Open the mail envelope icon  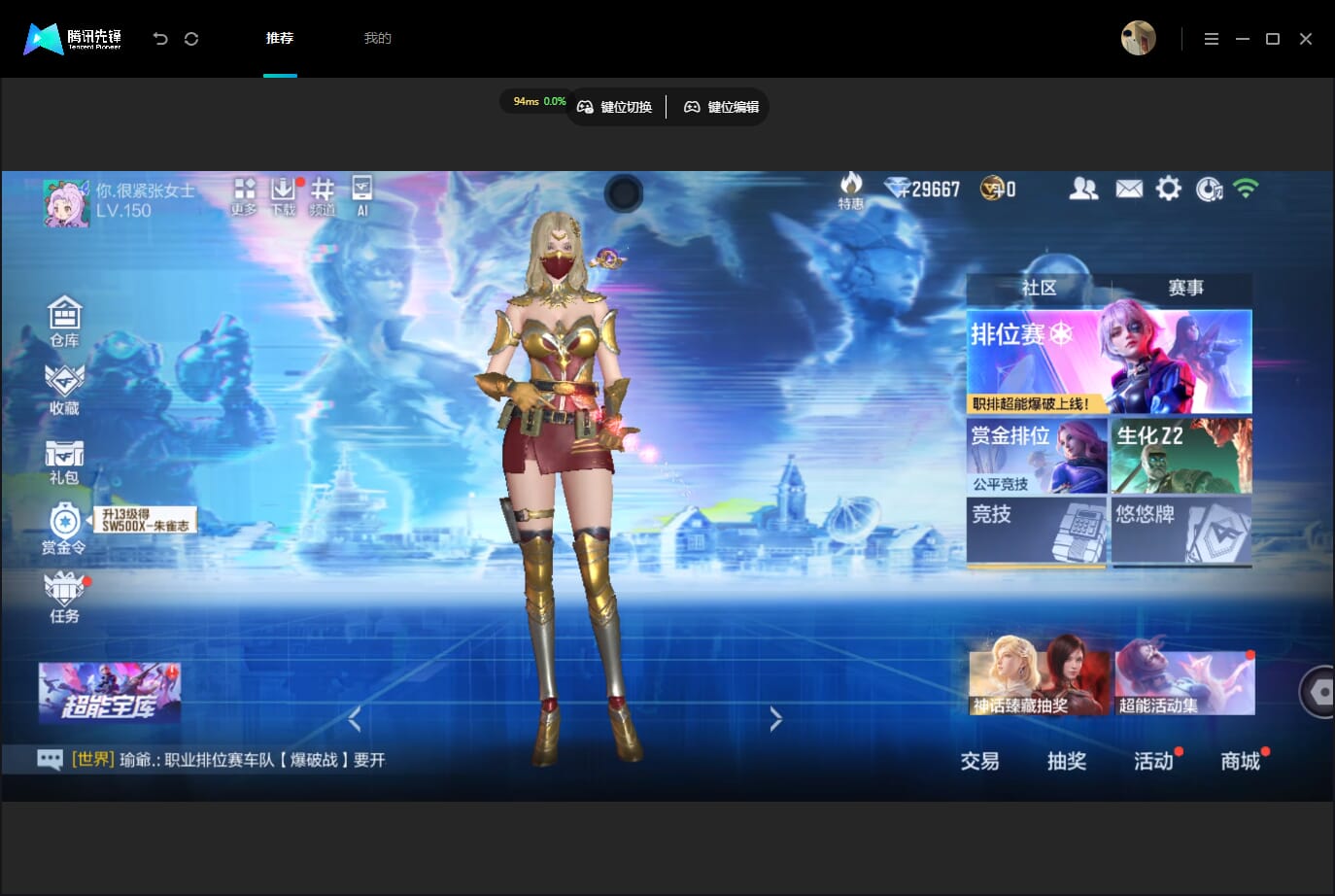pos(1129,189)
